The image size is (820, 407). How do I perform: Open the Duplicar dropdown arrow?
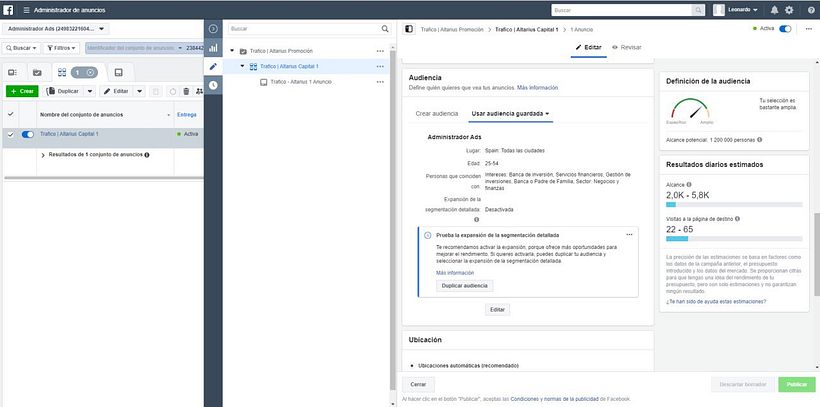click(89, 91)
